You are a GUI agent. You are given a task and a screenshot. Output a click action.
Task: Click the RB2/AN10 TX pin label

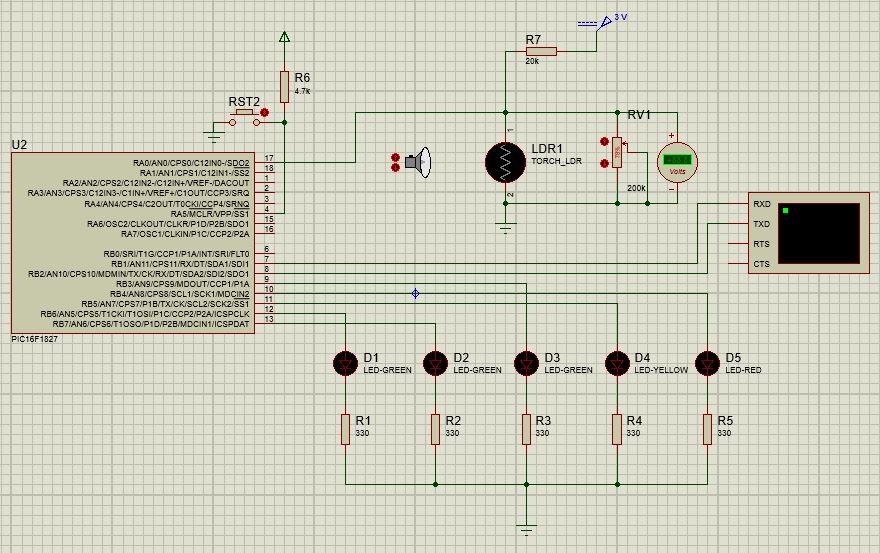click(x=139, y=274)
